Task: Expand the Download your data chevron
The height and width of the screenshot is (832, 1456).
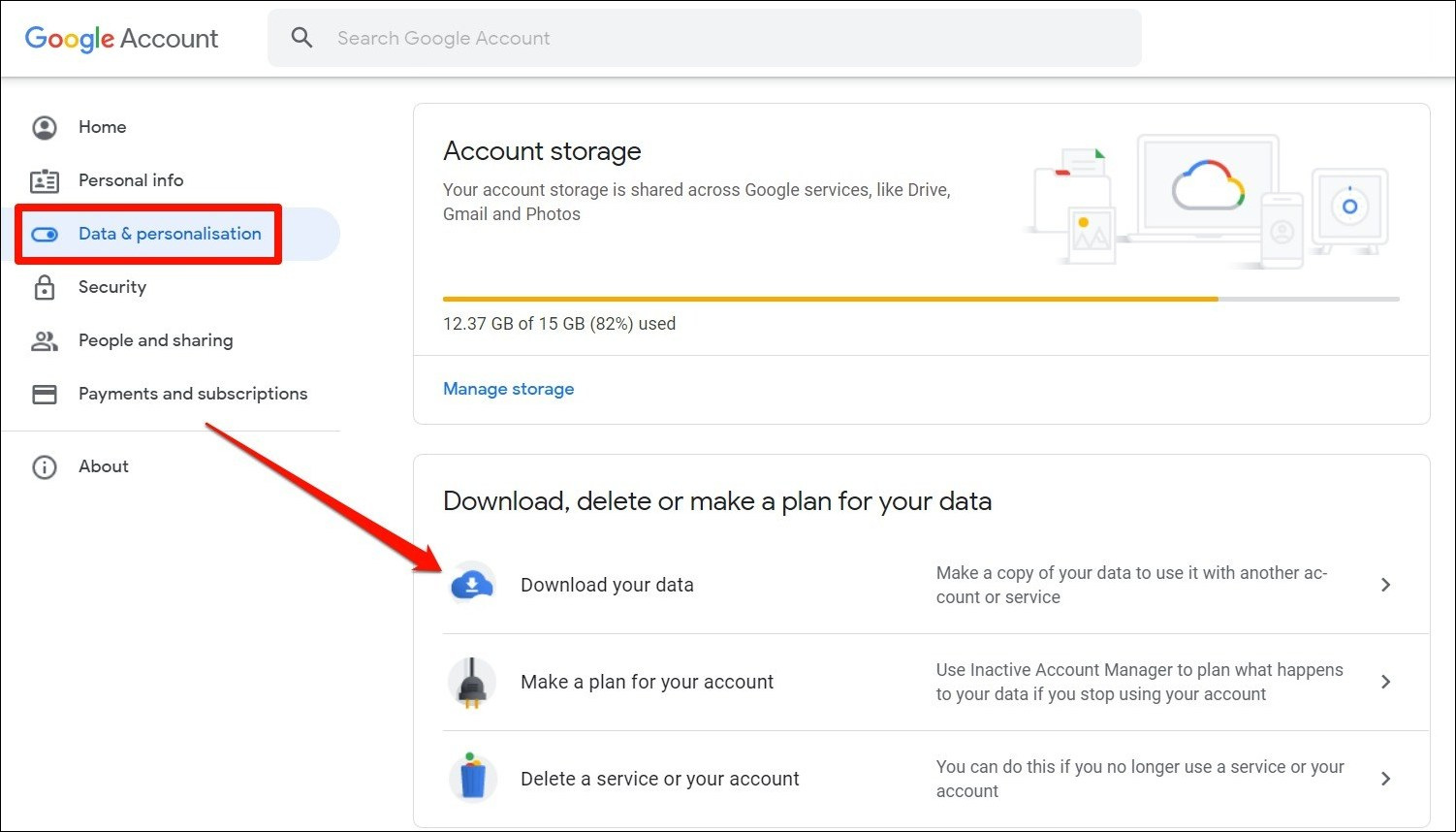Action: tap(1385, 585)
